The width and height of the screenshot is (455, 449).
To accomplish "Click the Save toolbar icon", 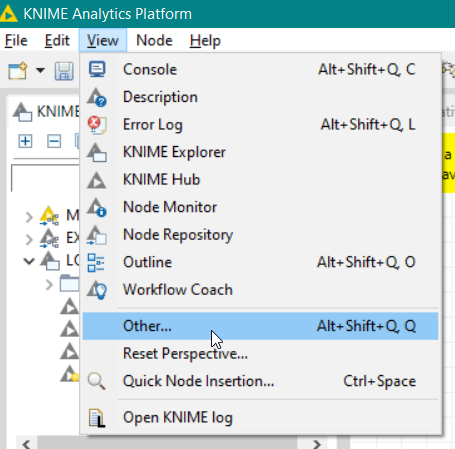I will pos(64,71).
